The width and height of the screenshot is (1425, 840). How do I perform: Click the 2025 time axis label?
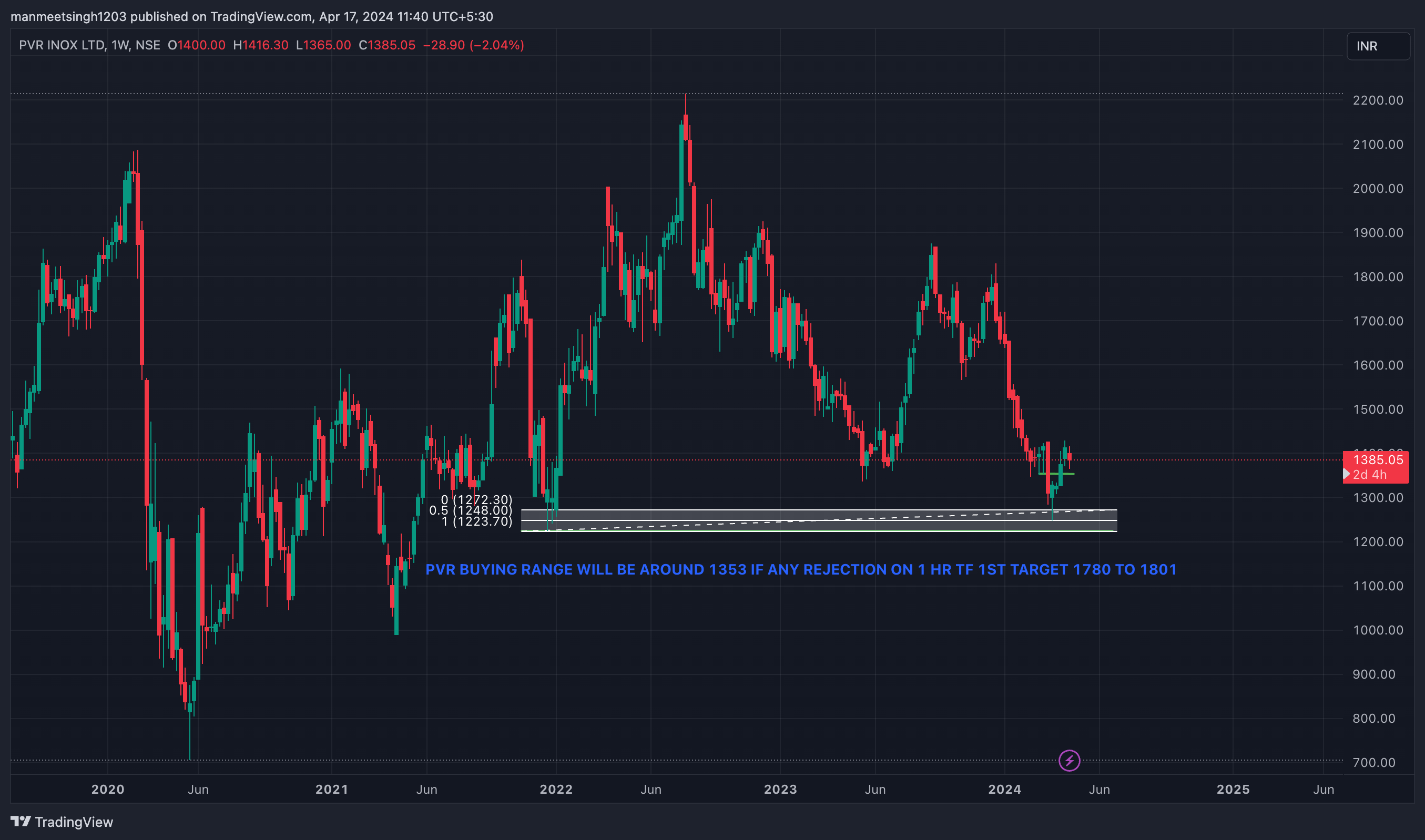coord(1233,789)
